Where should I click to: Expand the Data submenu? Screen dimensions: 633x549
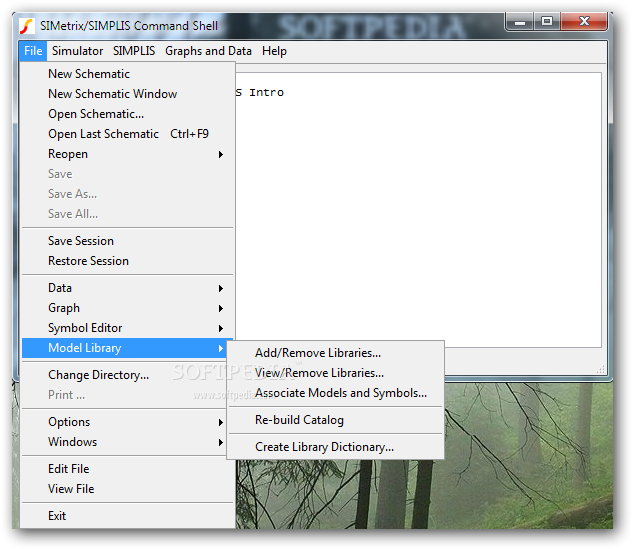pyautogui.click(x=128, y=288)
